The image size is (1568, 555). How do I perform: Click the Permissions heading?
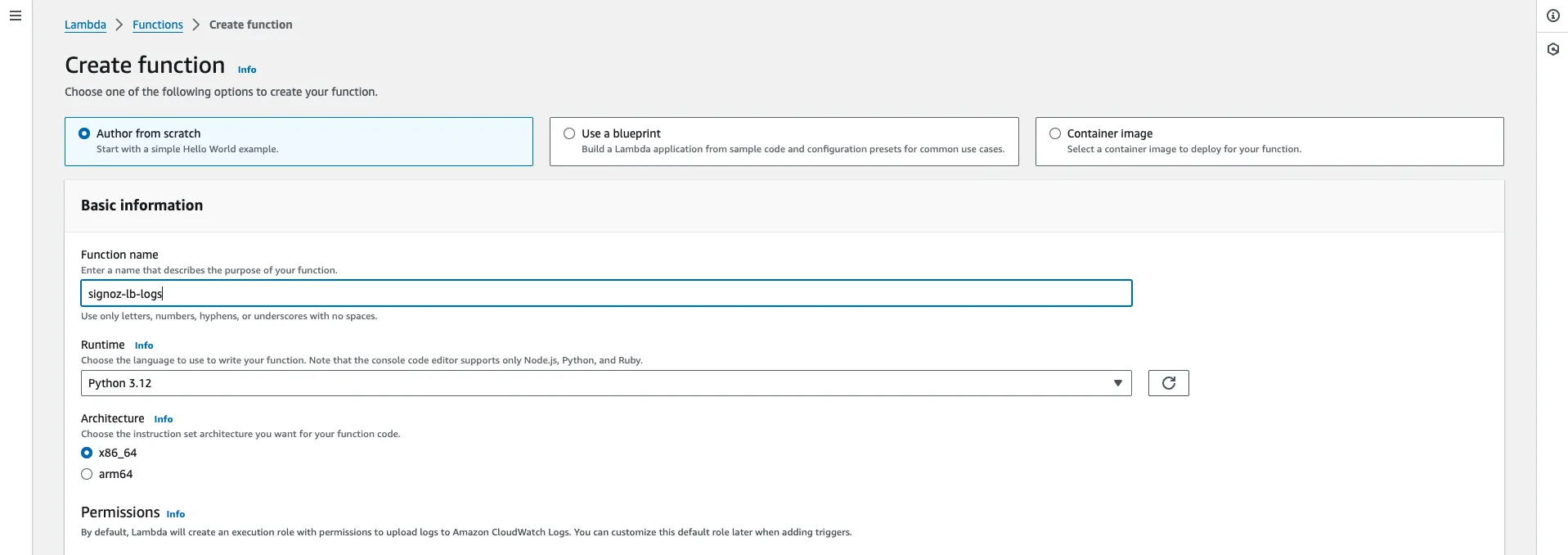(120, 512)
